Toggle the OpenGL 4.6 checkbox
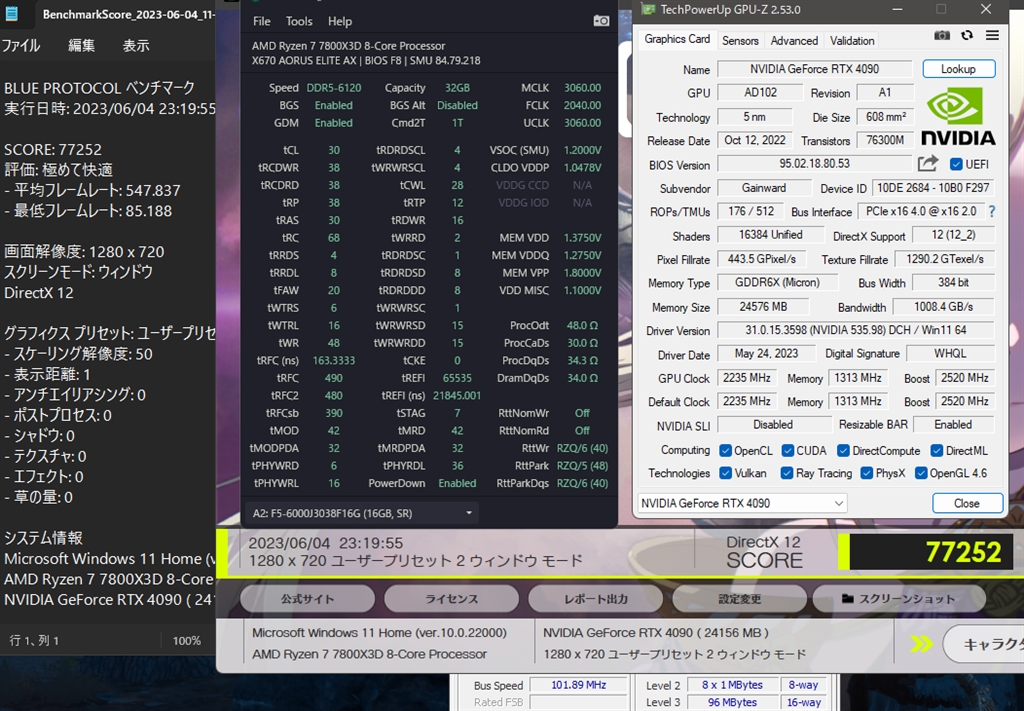Screen dimensions: 1024x711 click(x=921, y=473)
